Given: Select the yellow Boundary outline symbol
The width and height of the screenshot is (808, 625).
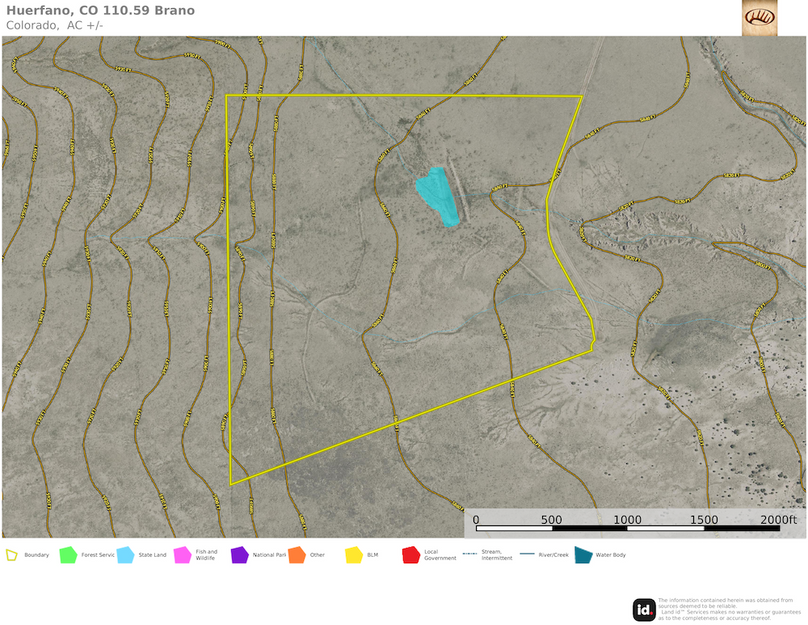Looking at the screenshot, I should point(14,554).
